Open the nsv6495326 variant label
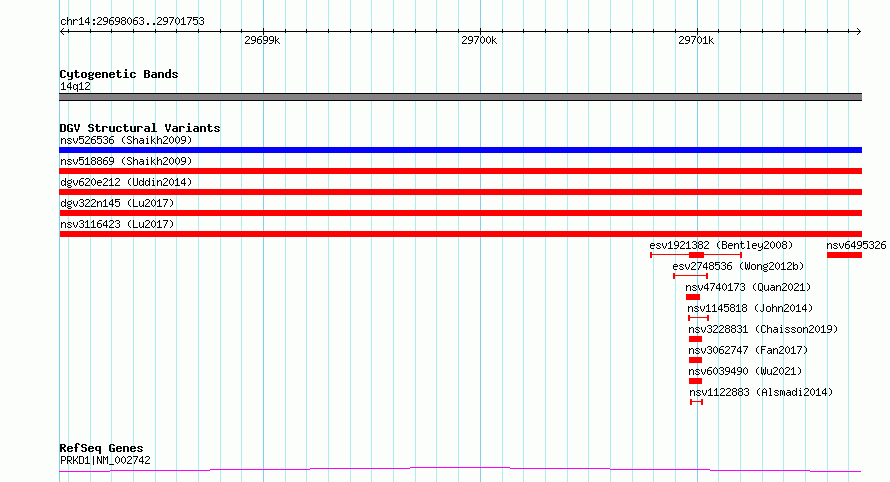 click(x=856, y=245)
